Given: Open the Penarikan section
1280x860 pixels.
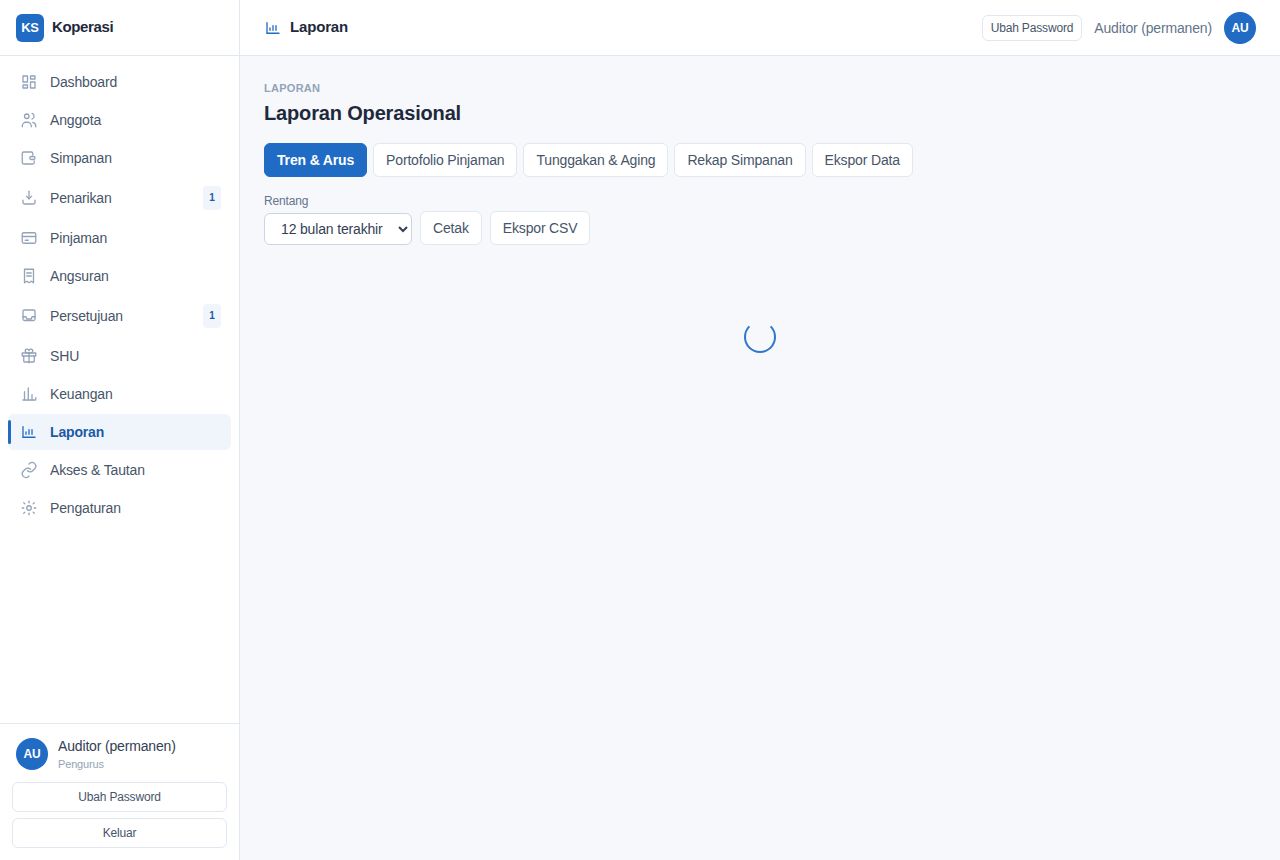Looking at the screenshot, I should click(119, 198).
